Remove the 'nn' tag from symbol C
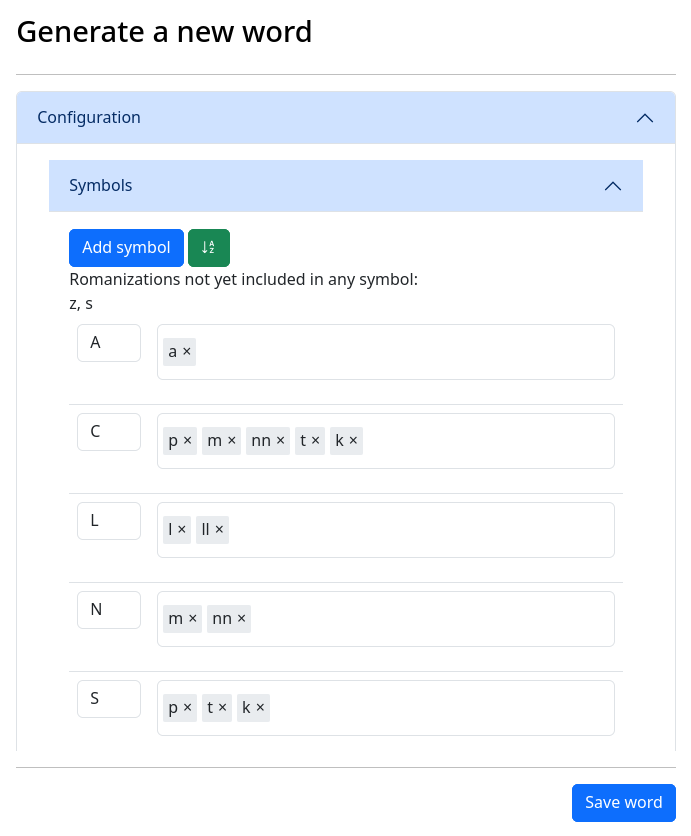The height and width of the screenshot is (836, 691). click(x=280, y=441)
